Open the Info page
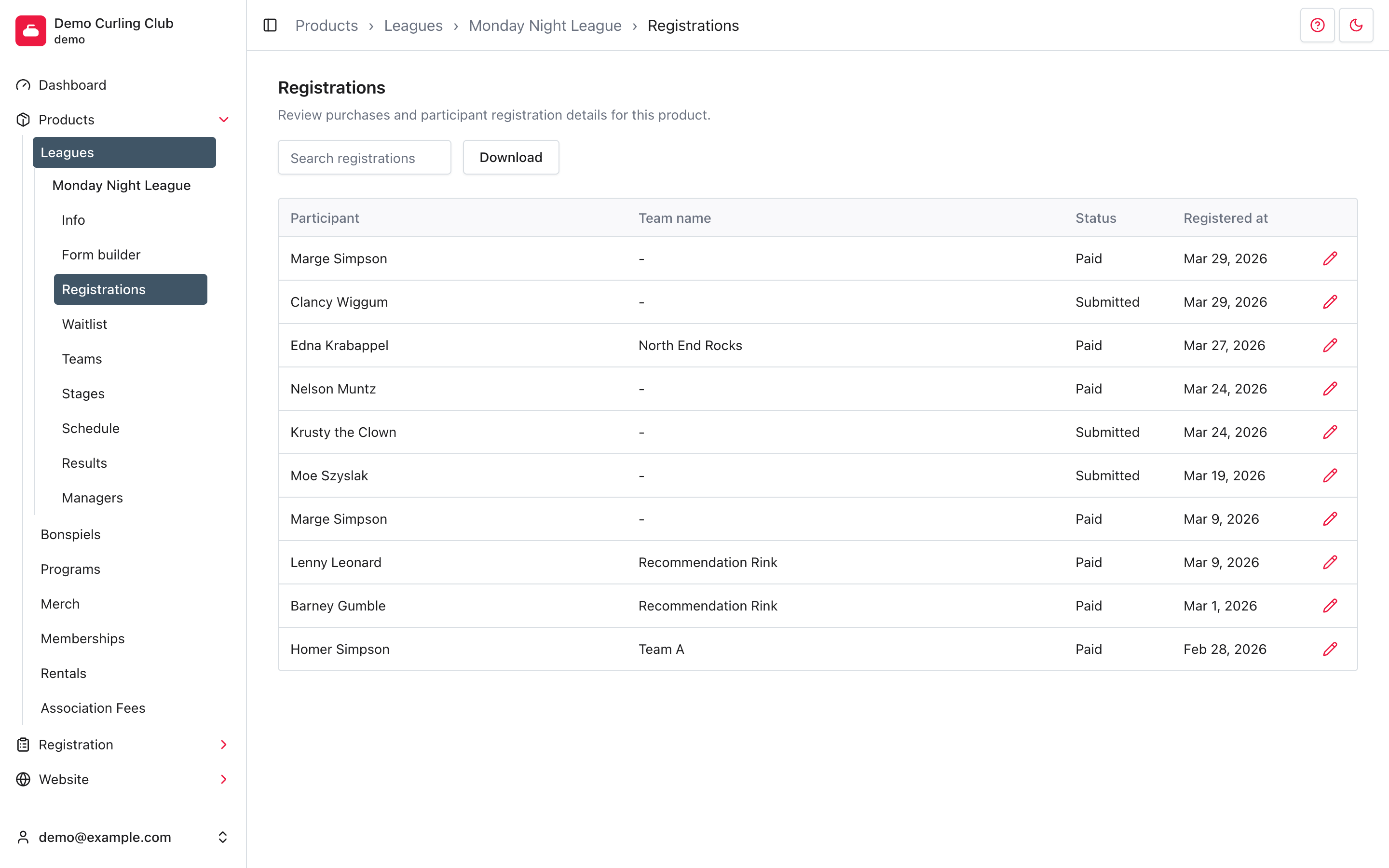Image resolution: width=1389 pixels, height=868 pixels. coord(73,220)
